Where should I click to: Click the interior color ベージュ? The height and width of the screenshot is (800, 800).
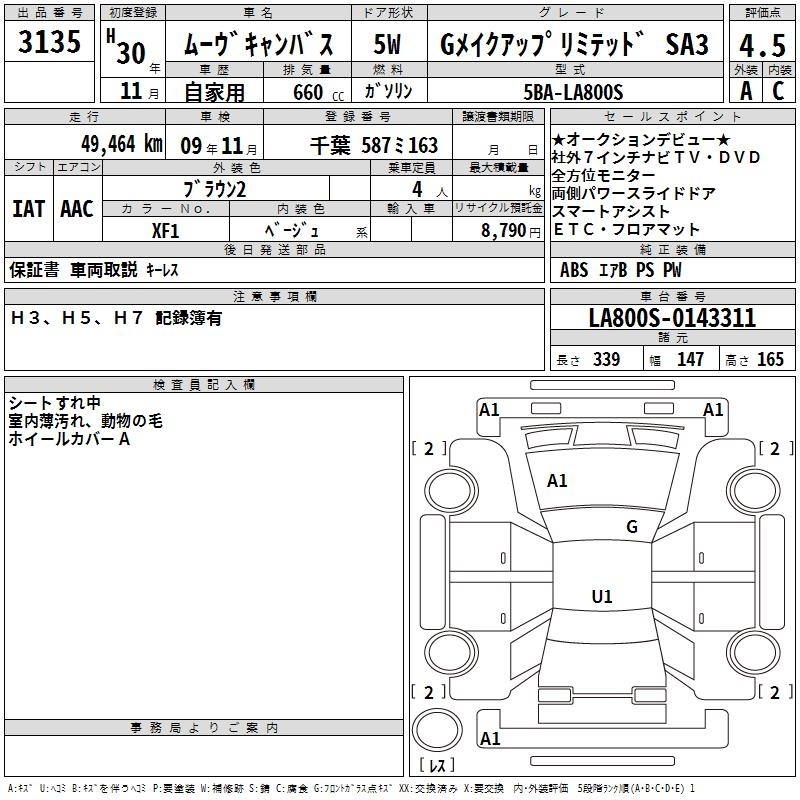pos(292,231)
